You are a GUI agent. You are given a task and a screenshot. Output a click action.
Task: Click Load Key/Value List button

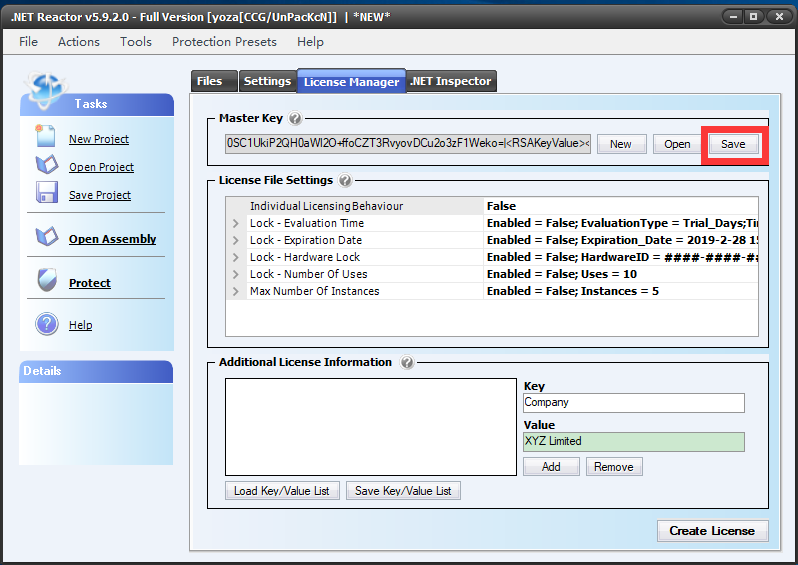click(282, 491)
